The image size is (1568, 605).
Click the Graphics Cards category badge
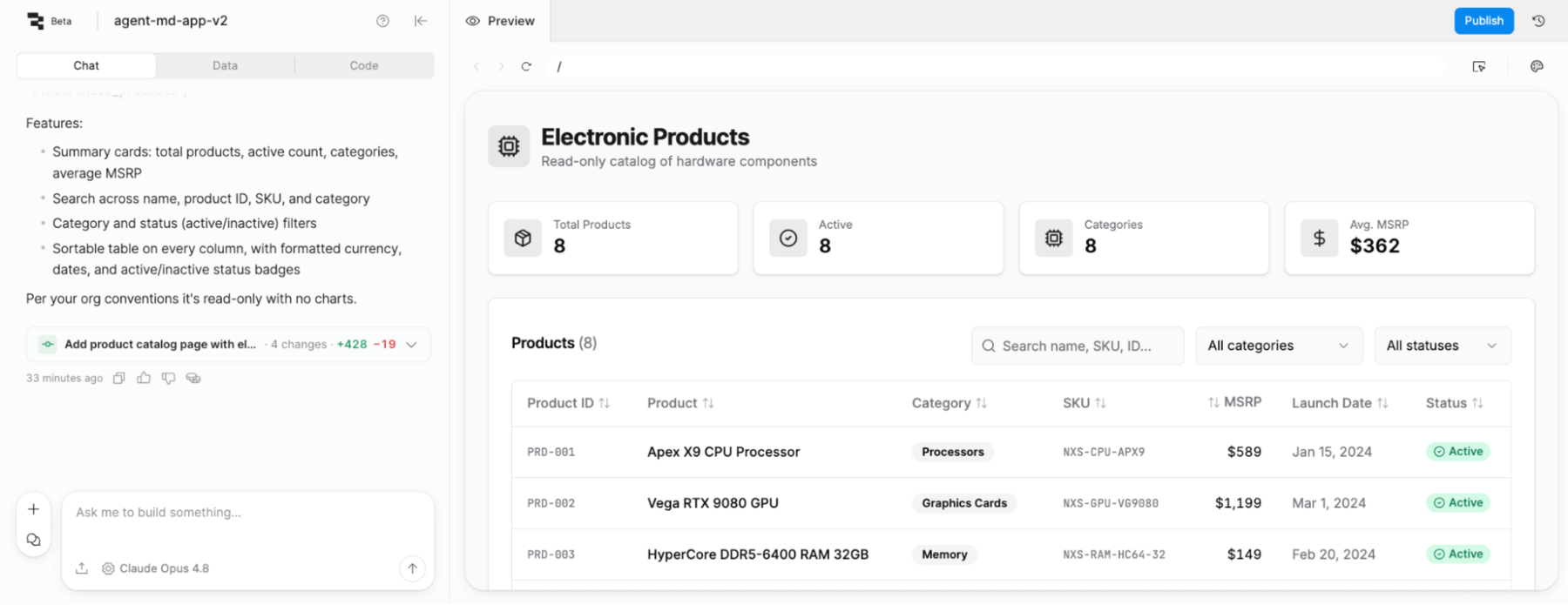[964, 503]
